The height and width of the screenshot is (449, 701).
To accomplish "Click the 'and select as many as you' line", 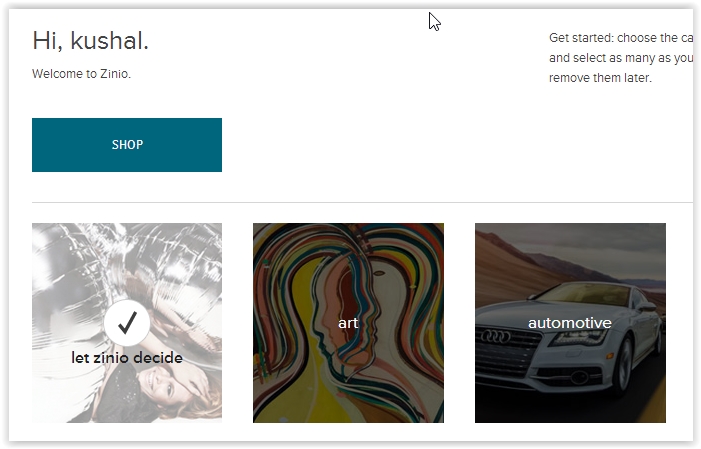I will tap(621, 58).
